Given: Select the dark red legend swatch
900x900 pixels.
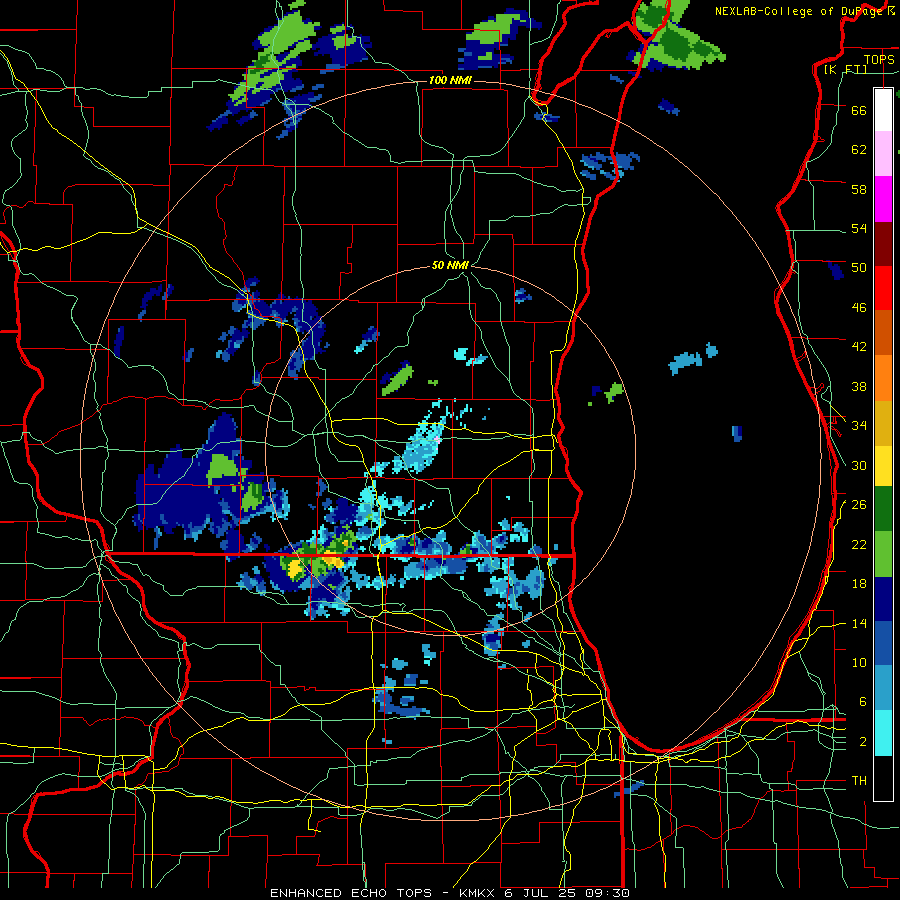Looking at the screenshot, I should tap(883, 244).
